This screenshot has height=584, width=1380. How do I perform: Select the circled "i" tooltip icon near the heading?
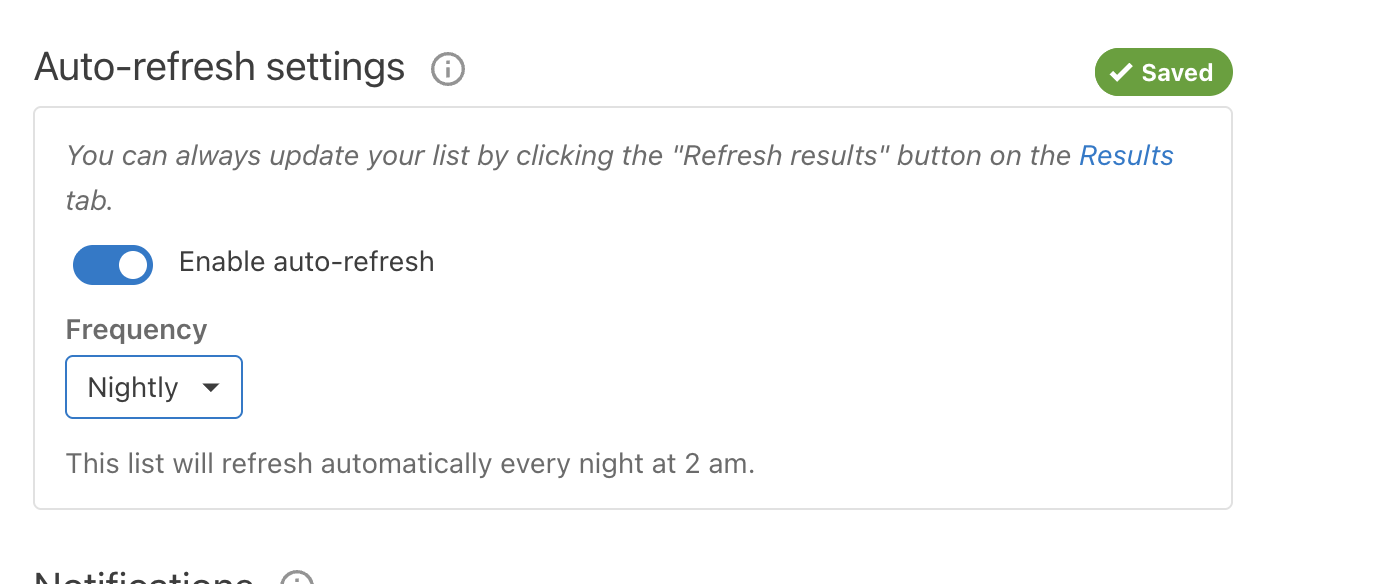447,69
